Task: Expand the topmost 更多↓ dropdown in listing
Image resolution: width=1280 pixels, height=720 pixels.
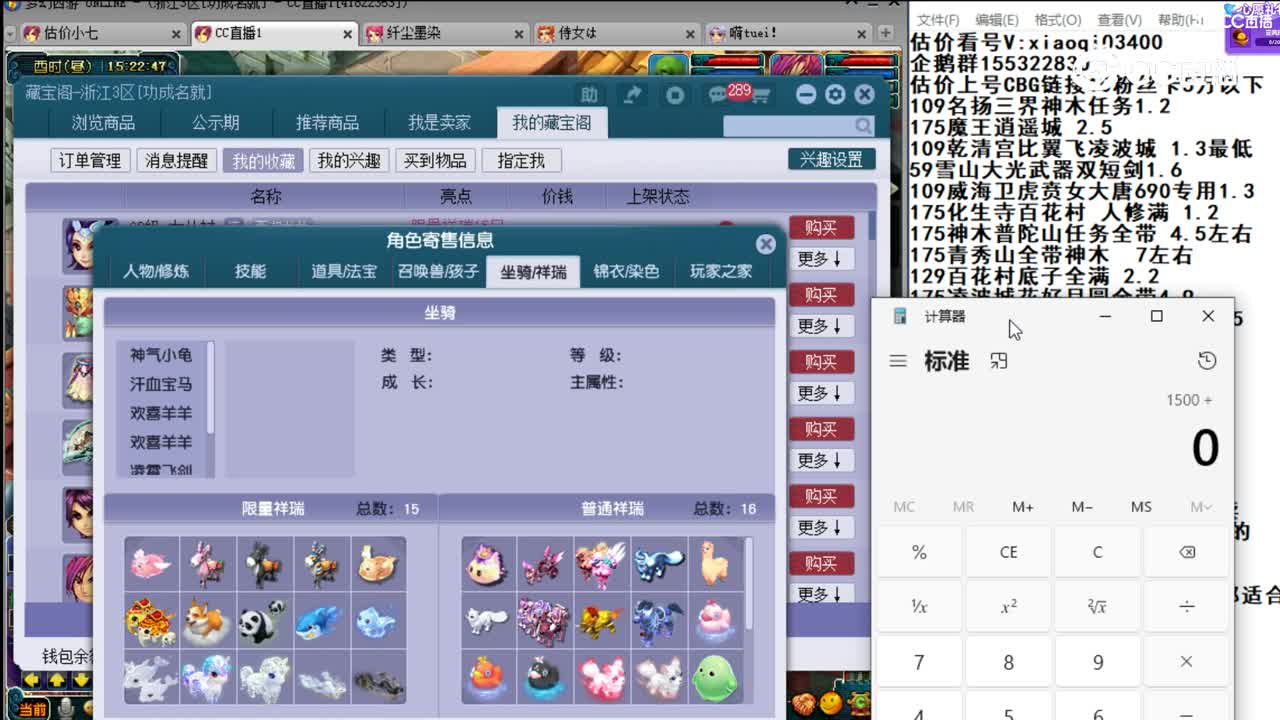Action: pyautogui.click(x=820, y=259)
